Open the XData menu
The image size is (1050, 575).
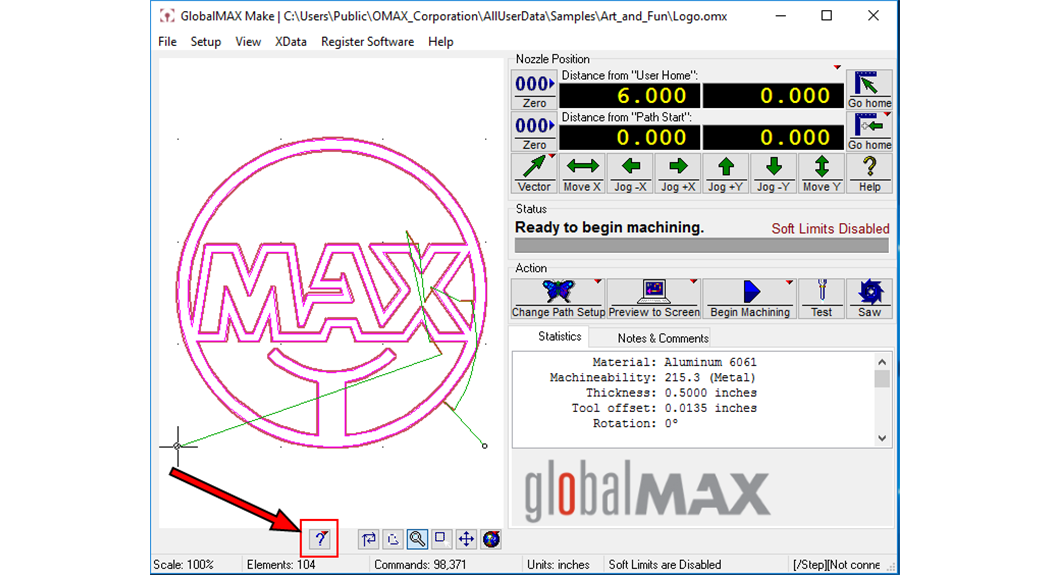[291, 42]
